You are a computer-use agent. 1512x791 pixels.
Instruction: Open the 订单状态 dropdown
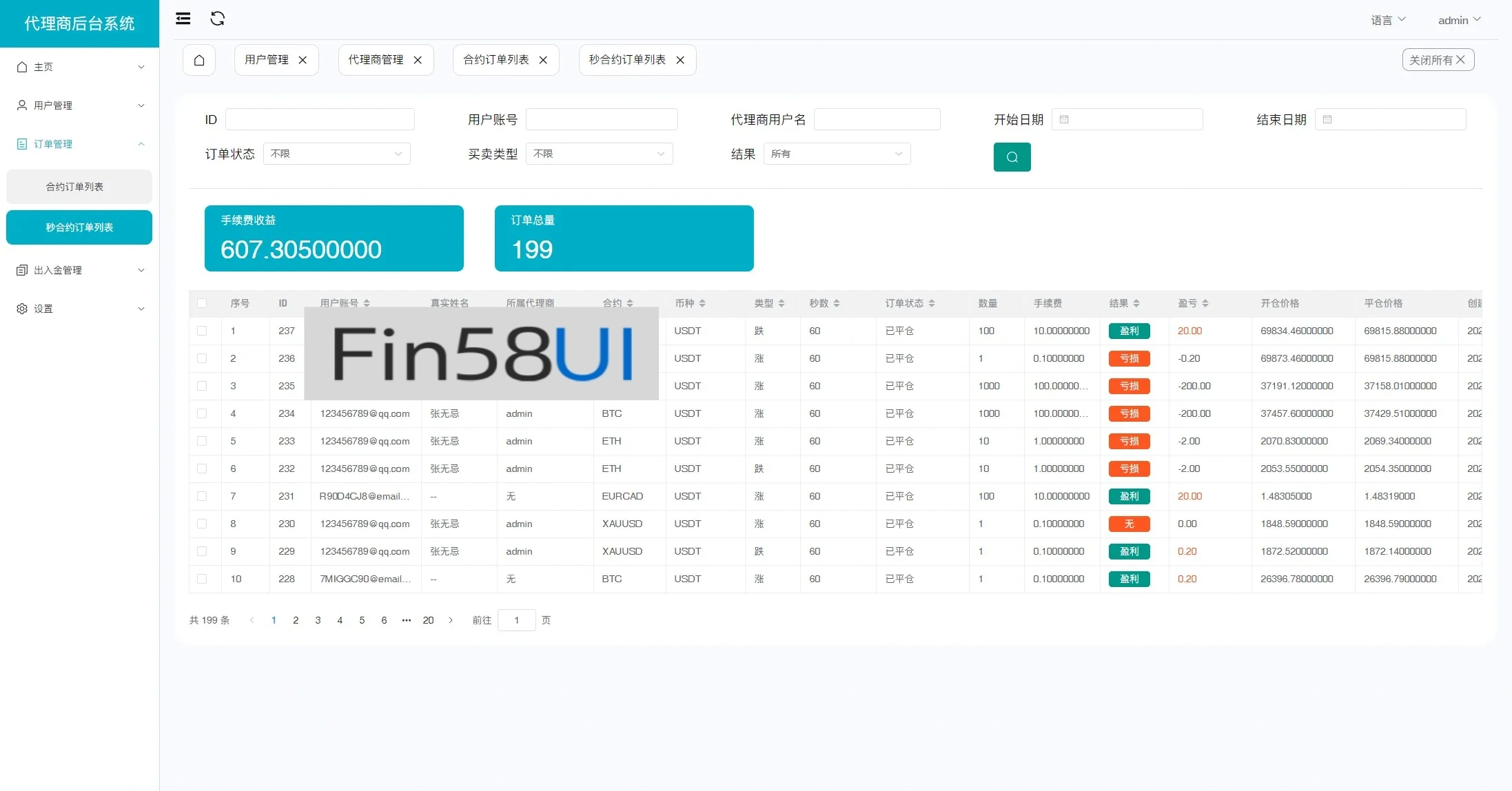[336, 154]
